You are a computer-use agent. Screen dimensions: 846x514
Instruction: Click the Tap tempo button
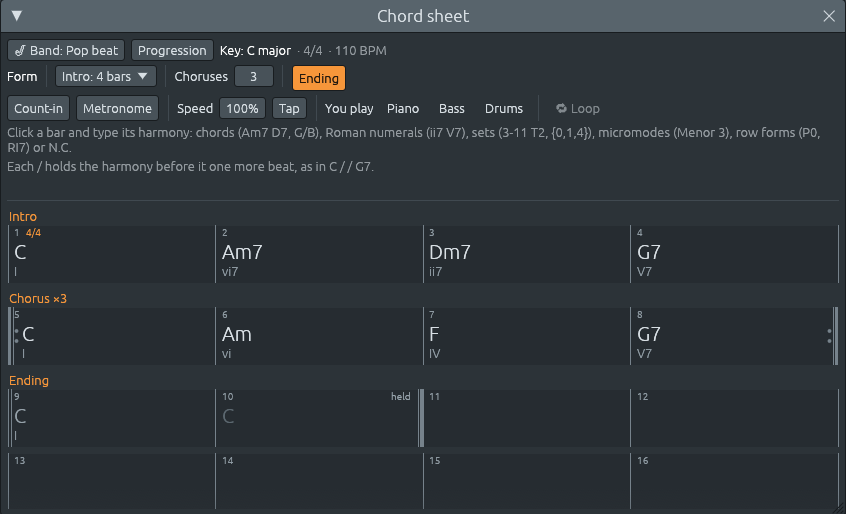click(x=289, y=108)
